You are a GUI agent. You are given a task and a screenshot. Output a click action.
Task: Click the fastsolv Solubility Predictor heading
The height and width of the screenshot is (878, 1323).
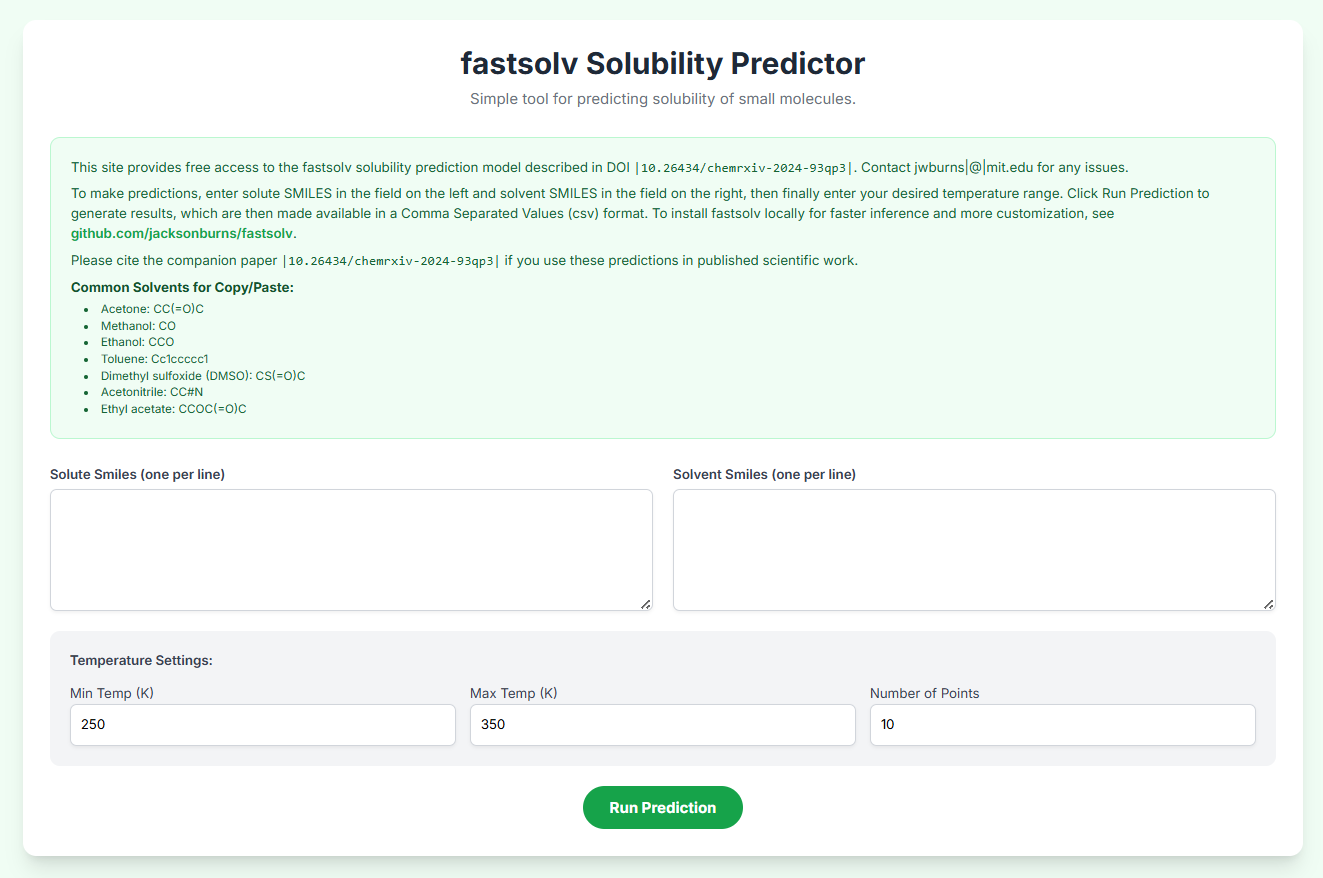coord(662,63)
